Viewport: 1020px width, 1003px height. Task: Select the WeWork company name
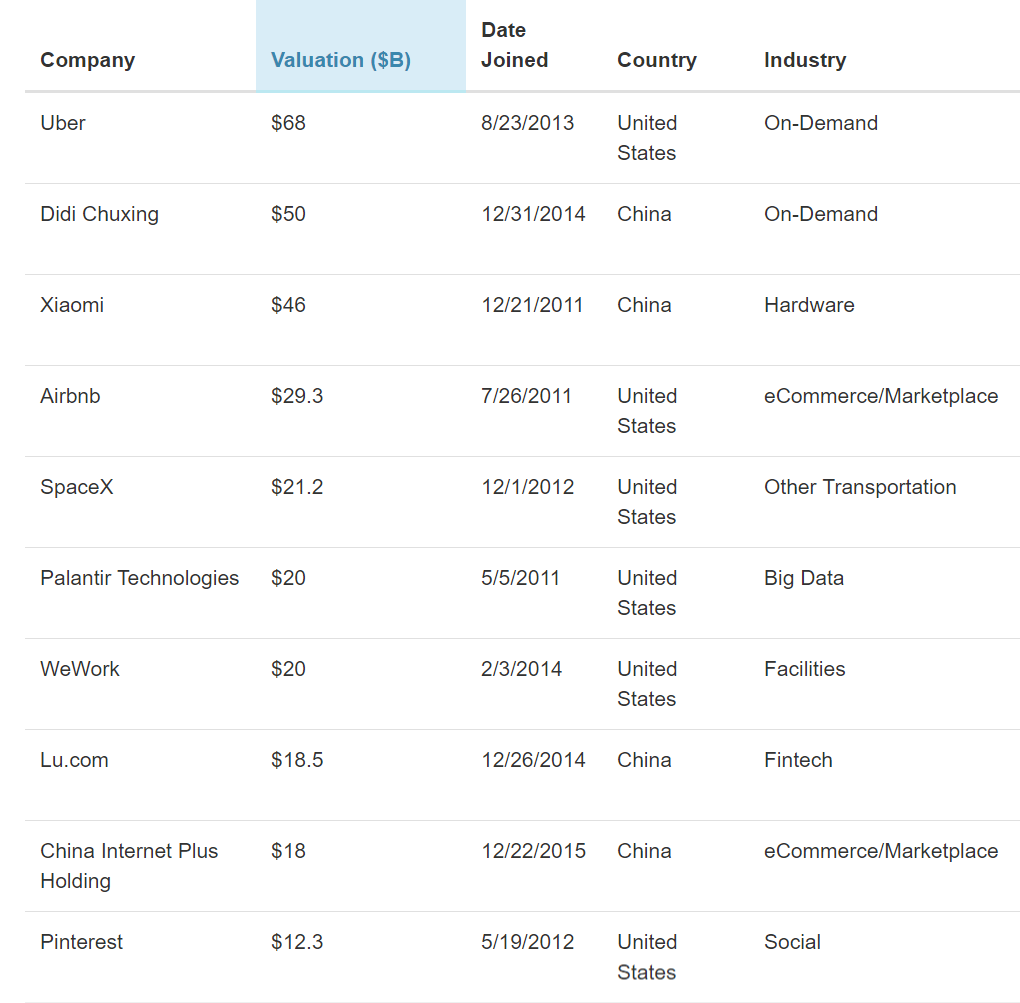click(80, 669)
